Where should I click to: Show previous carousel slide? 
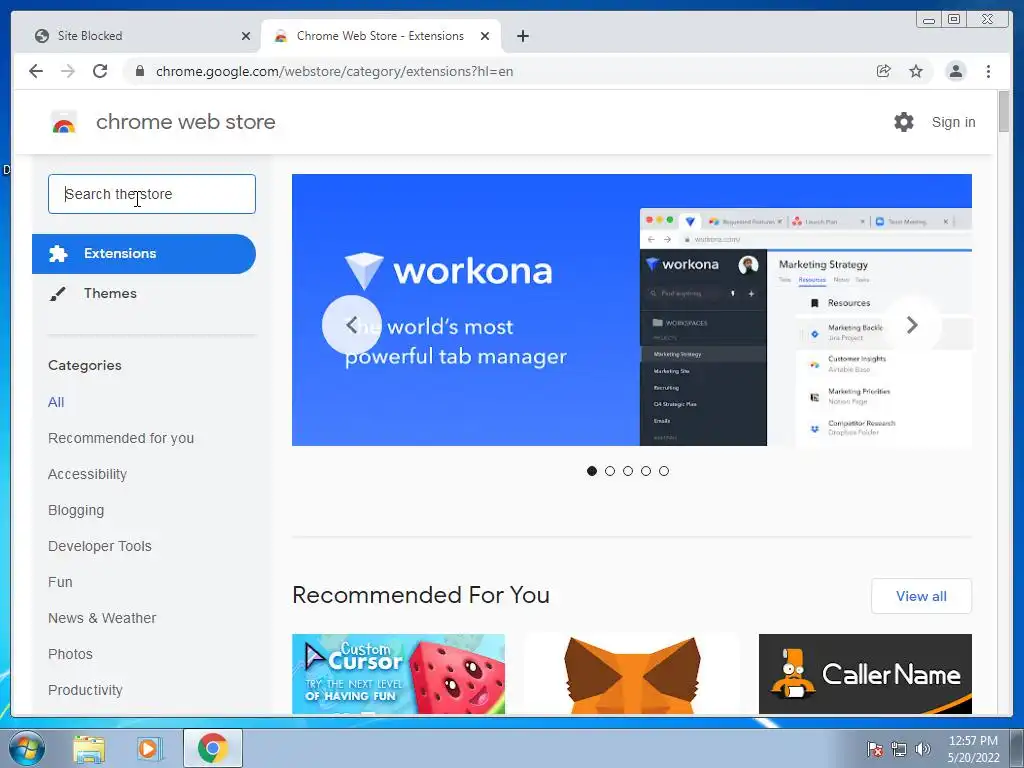click(351, 325)
